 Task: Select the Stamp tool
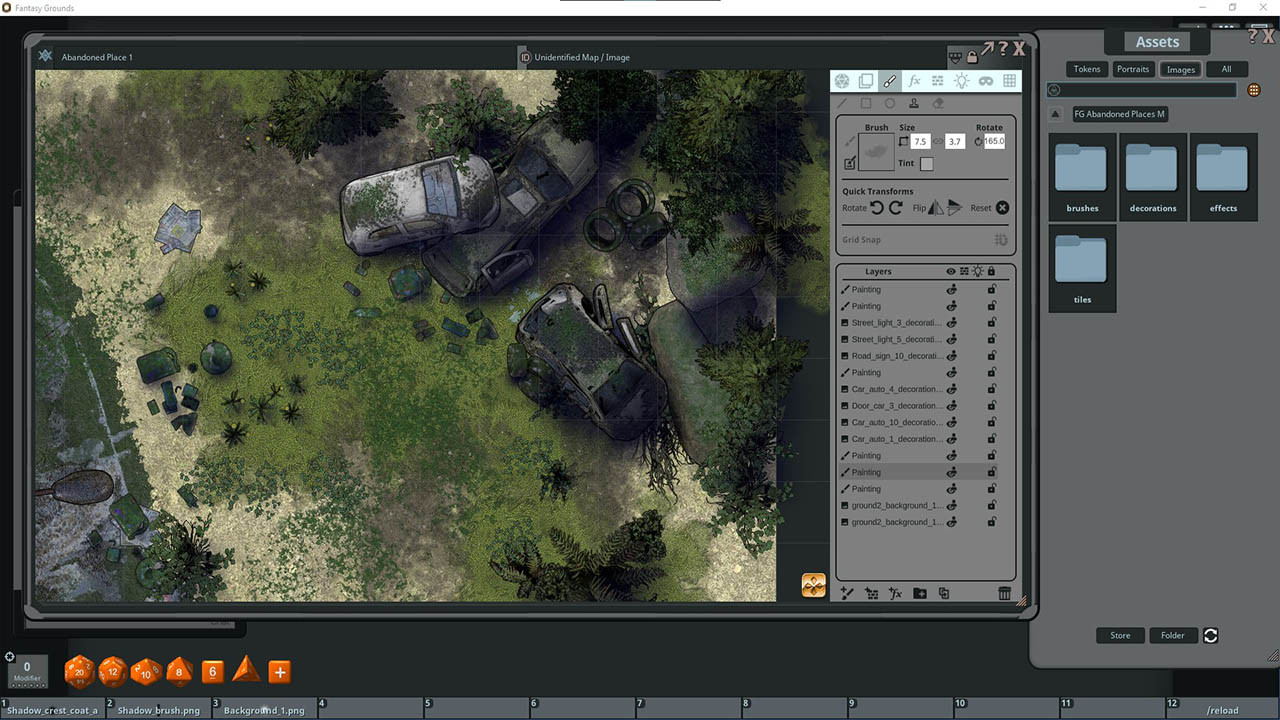(913, 103)
